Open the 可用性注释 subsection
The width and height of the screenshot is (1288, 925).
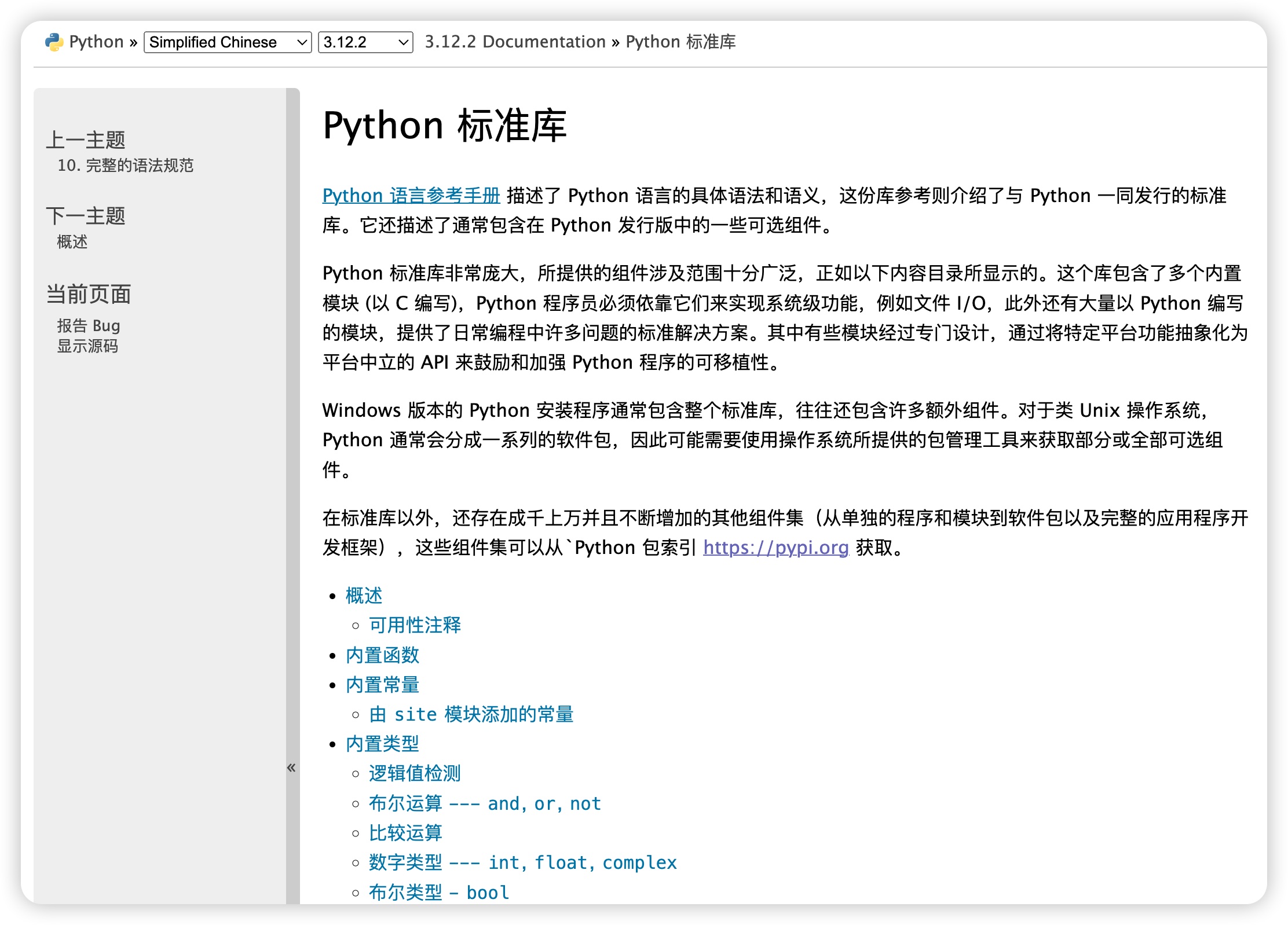pyautogui.click(x=415, y=625)
